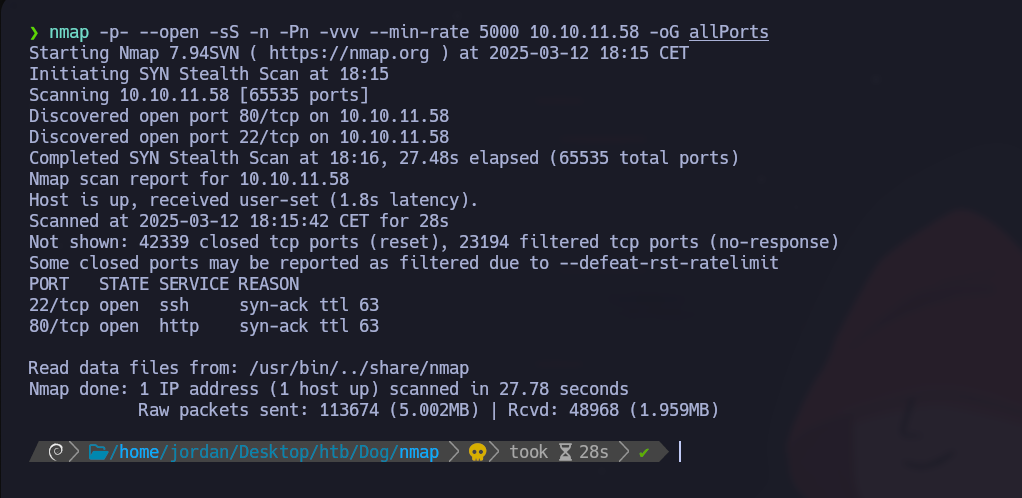Click the open folder icon in prompt
The width and height of the screenshot is (1022, 498).
click(98, 453)
